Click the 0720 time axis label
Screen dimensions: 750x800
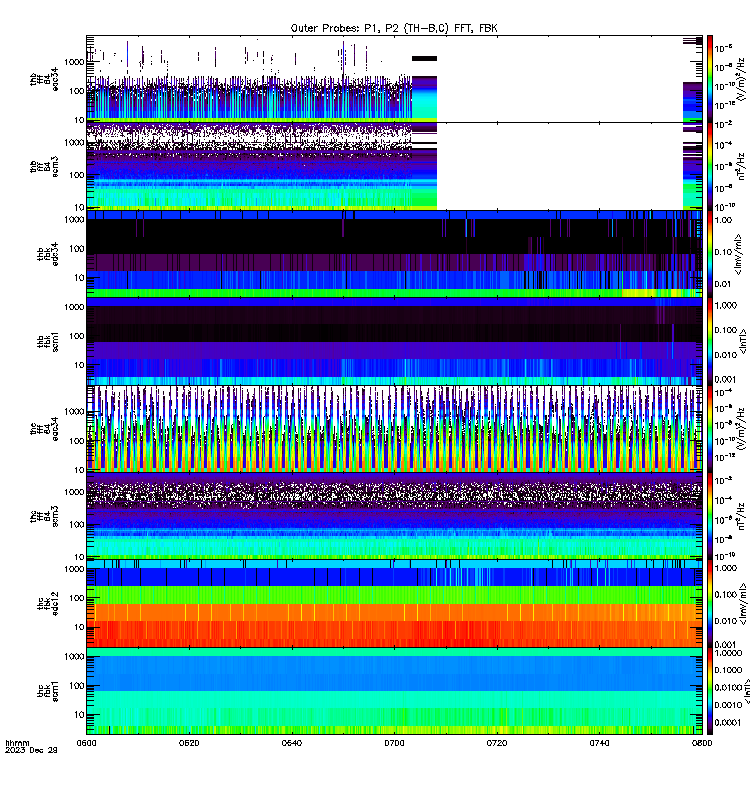click(497, 743)
